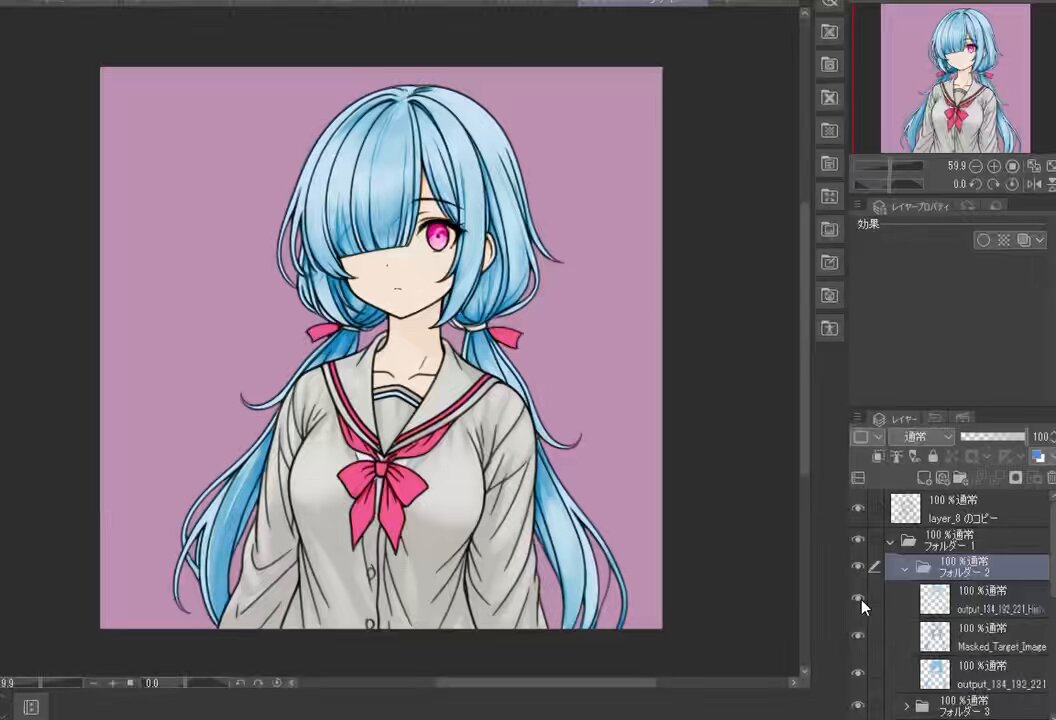Adjust layer opacity 100 stepper

tap(1052, 436)
